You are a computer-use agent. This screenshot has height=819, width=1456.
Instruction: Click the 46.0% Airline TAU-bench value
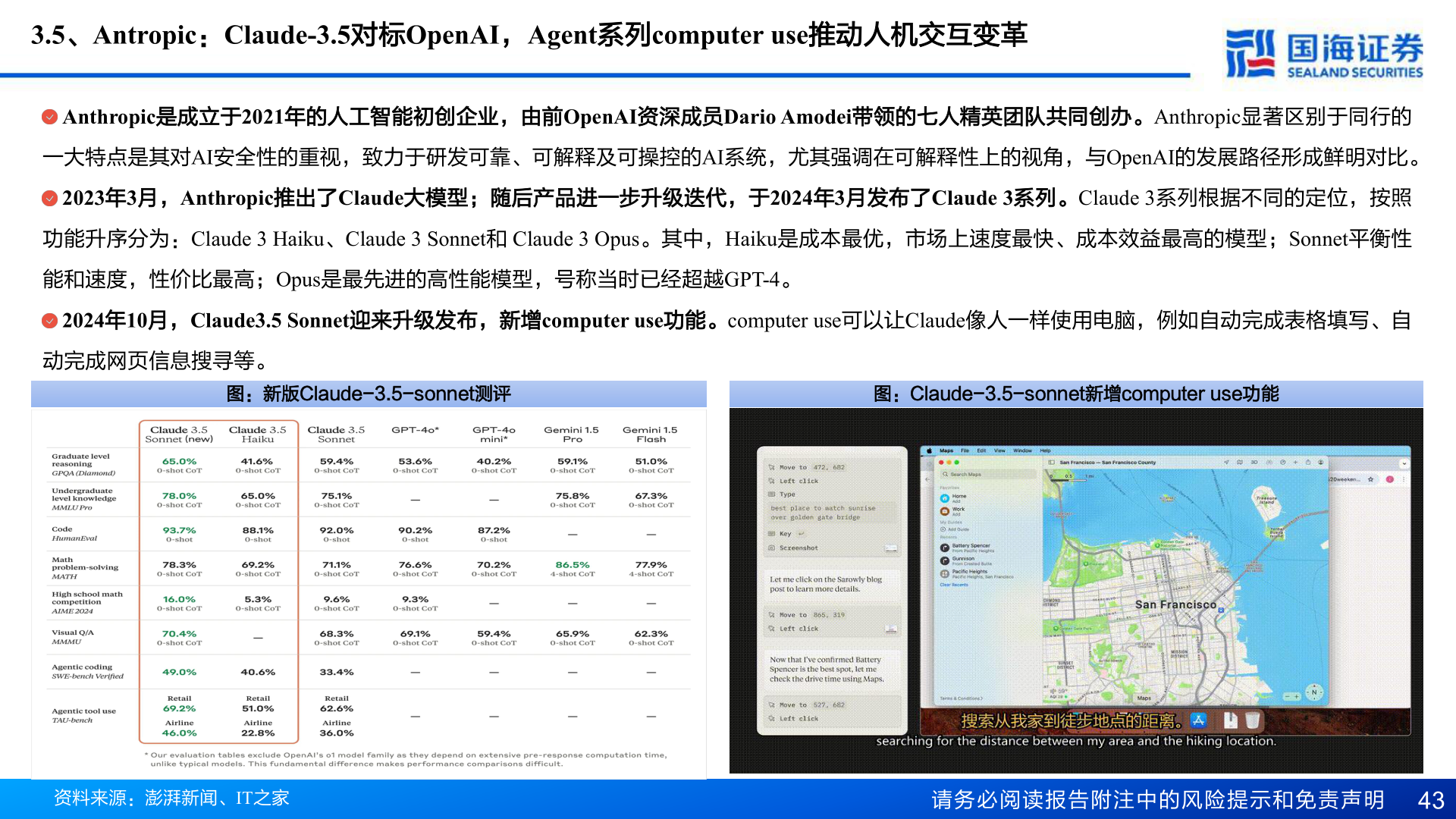pyautogui.click(x=179, y=733)
